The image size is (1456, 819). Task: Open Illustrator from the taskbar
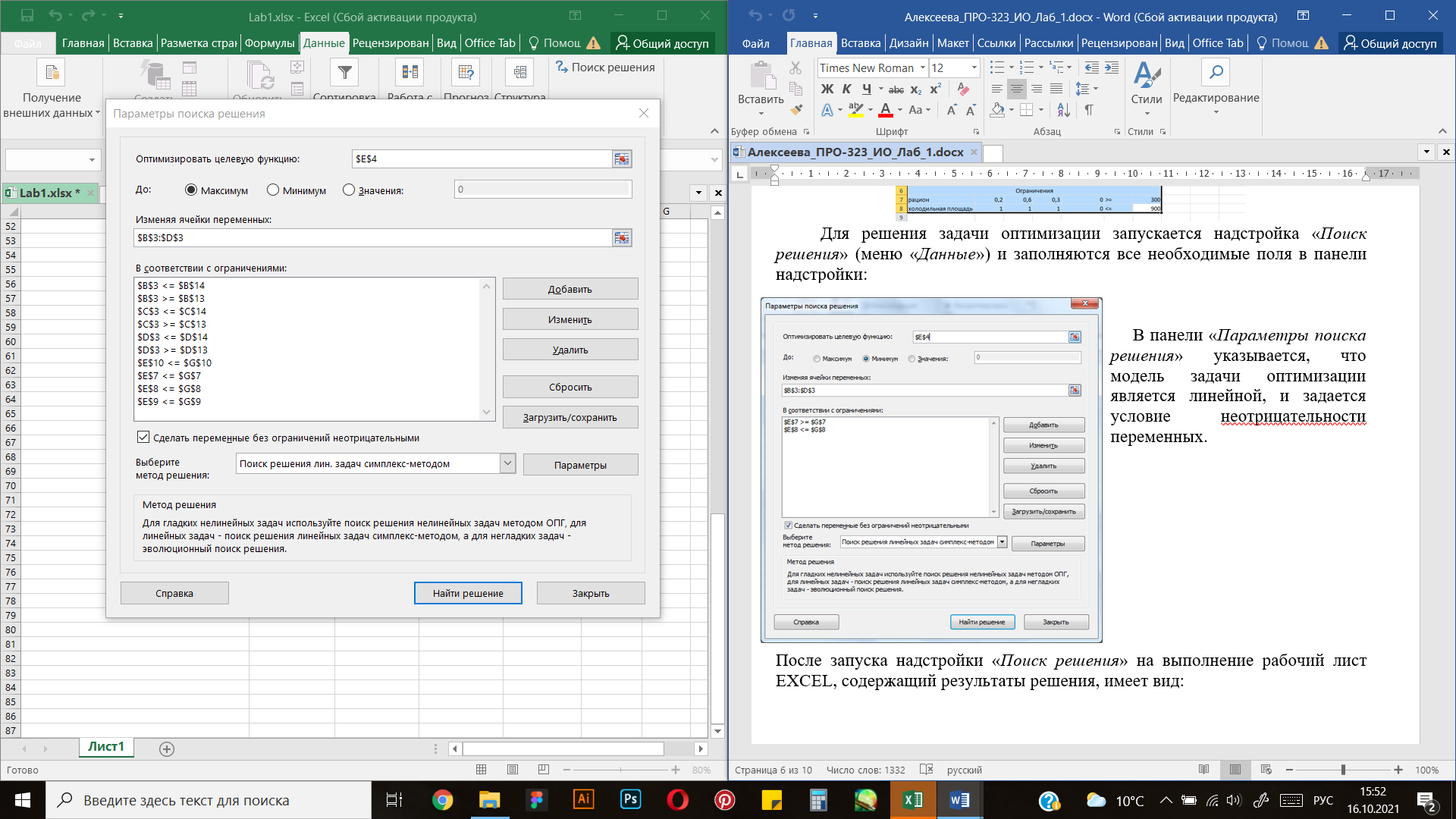point(583,800)
